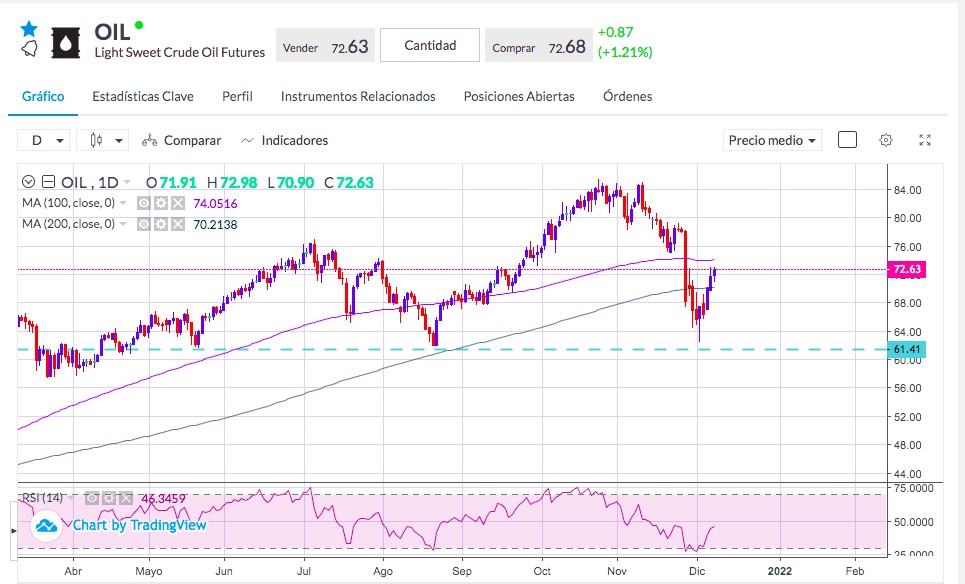Hide the MA 200 indicator eye icon
Screen dimensions: 965x584
[143, 225]
